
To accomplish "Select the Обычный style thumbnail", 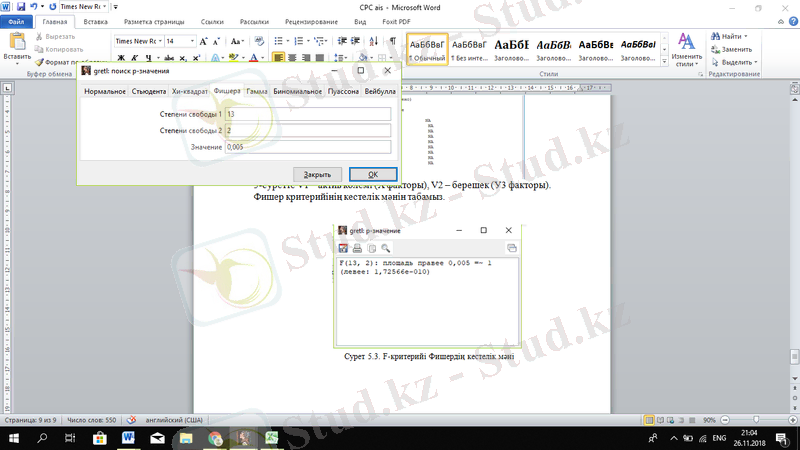I will [x=426, y=49].
